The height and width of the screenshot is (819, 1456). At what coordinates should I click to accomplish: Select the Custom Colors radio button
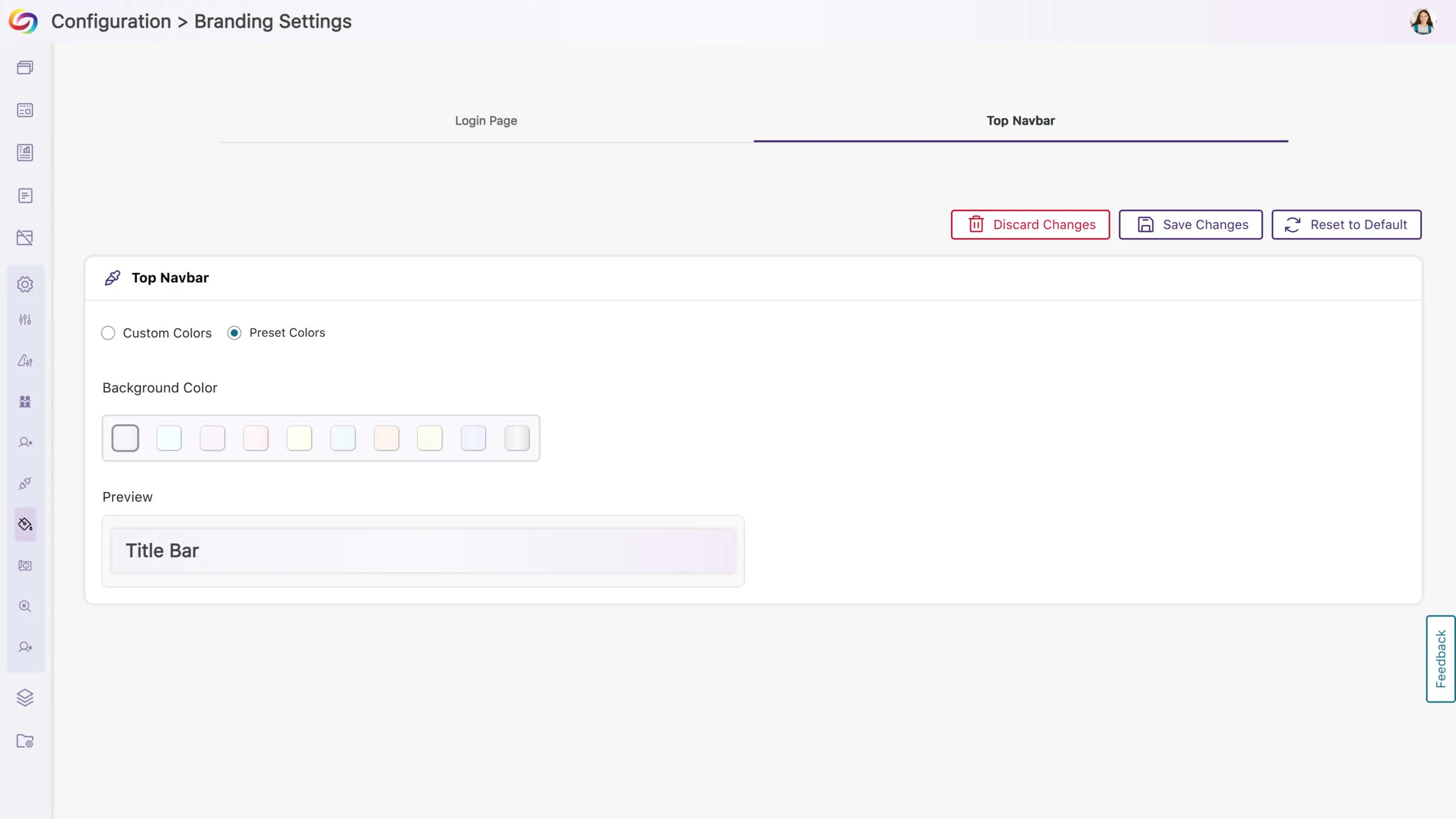(x=108, y=333)
